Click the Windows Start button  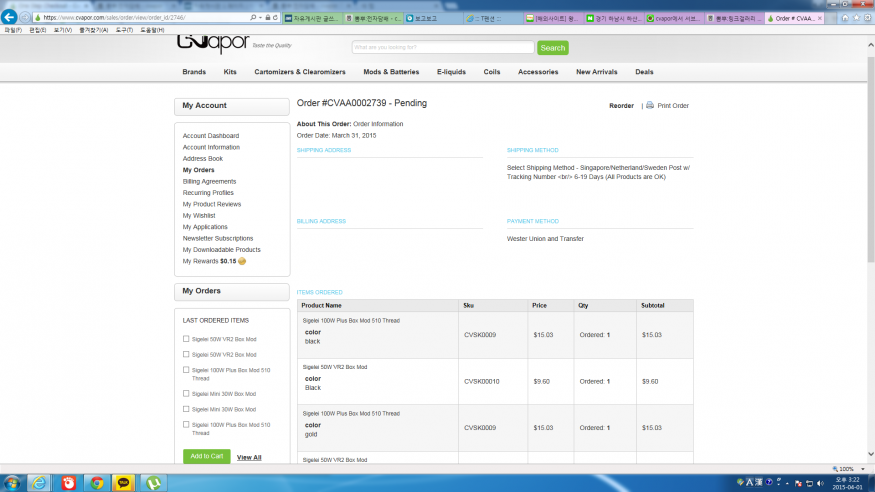(12, 482)
